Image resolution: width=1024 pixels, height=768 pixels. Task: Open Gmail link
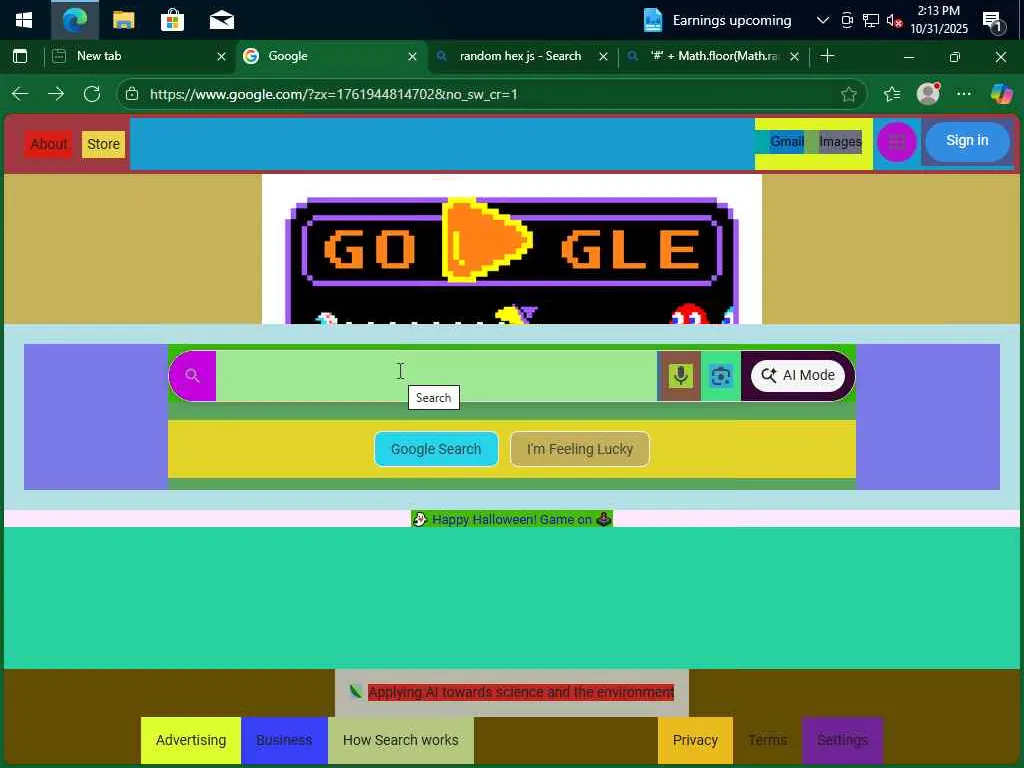787,142
